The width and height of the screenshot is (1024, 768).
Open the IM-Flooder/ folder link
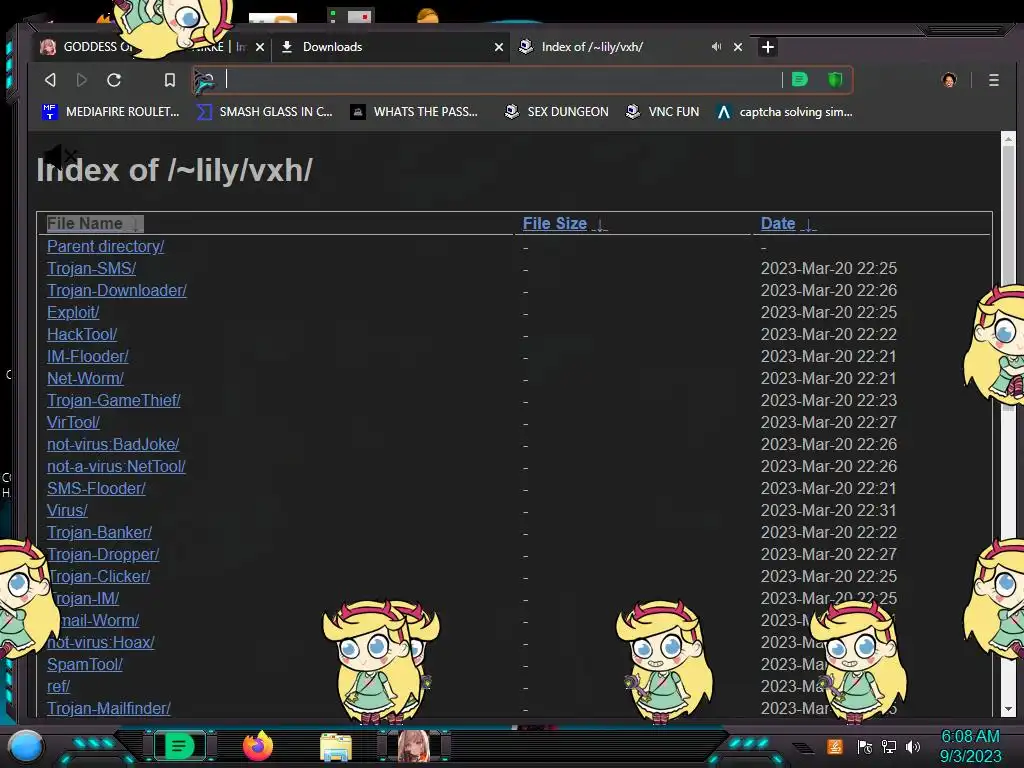[88, 357]
